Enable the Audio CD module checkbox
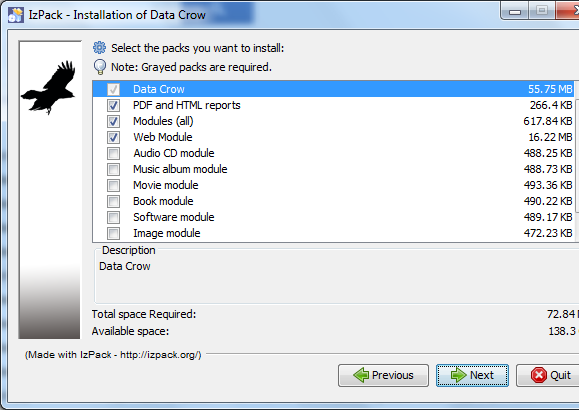 pos(113,153)
